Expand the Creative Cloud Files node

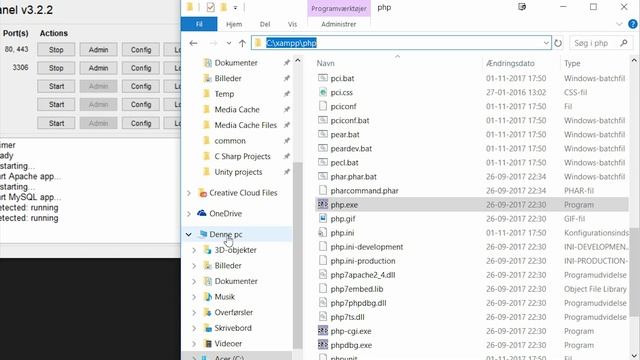pos(189,193)
